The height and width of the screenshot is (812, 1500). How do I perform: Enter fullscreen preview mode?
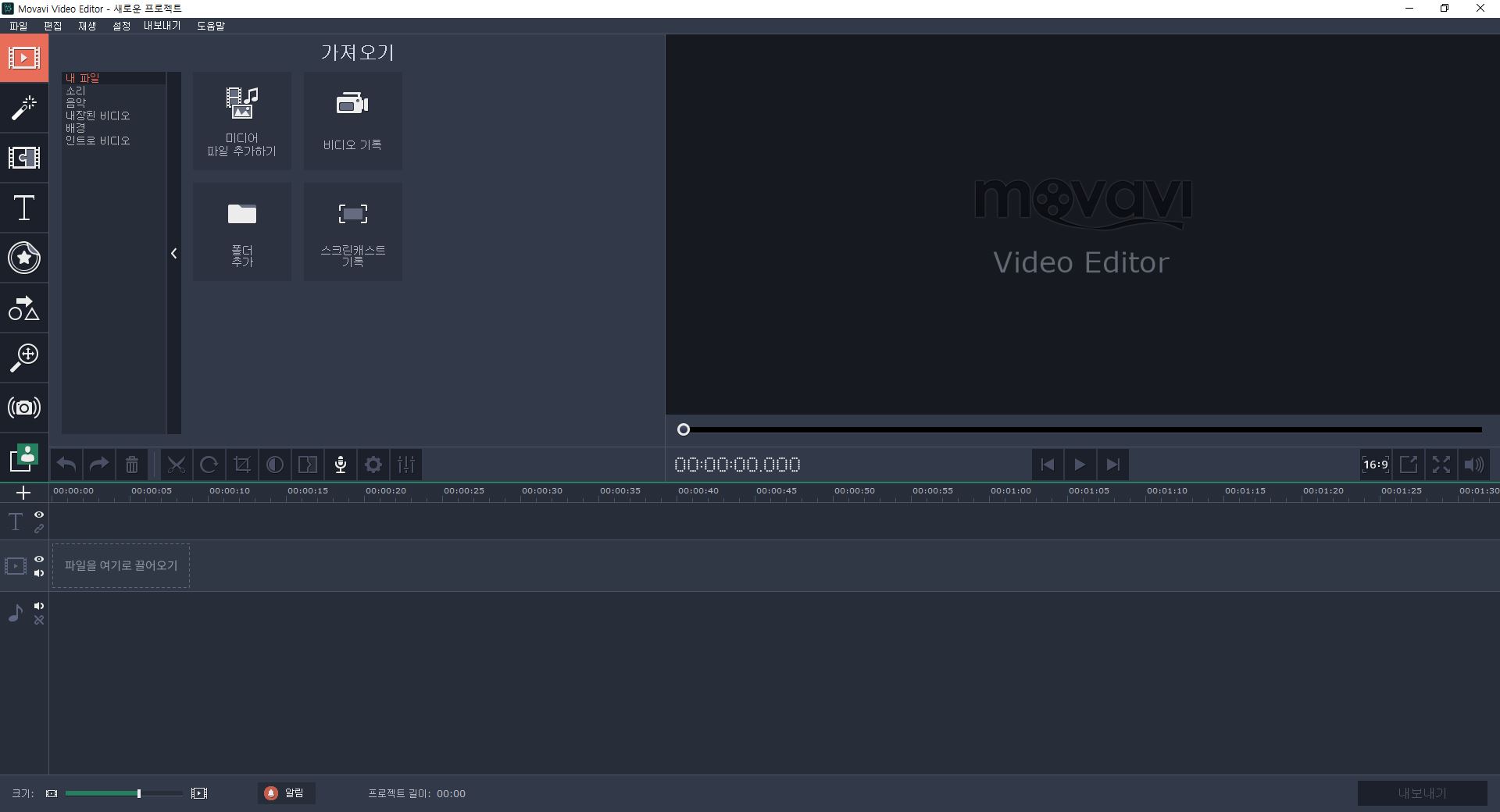point(1441,465)
